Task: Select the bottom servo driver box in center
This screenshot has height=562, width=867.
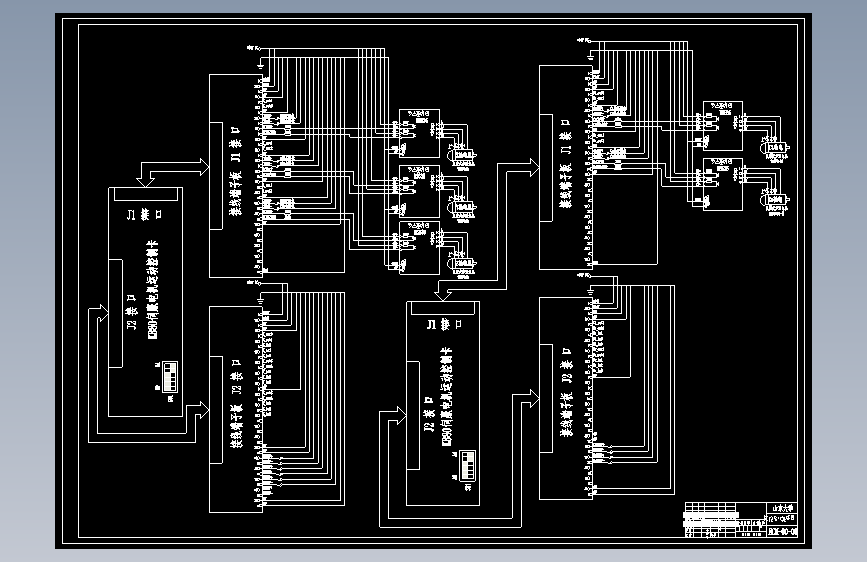Action: [x=420, y=247]
